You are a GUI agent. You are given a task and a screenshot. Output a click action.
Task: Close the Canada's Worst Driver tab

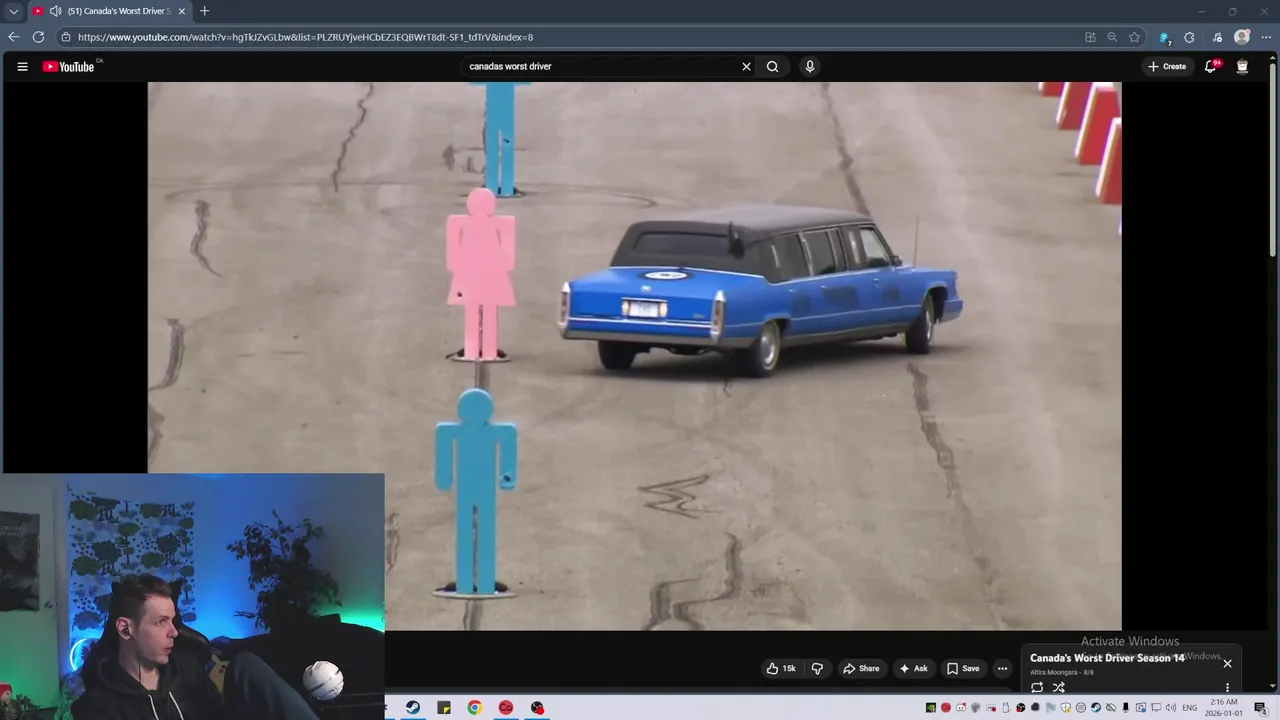(181, 11)
